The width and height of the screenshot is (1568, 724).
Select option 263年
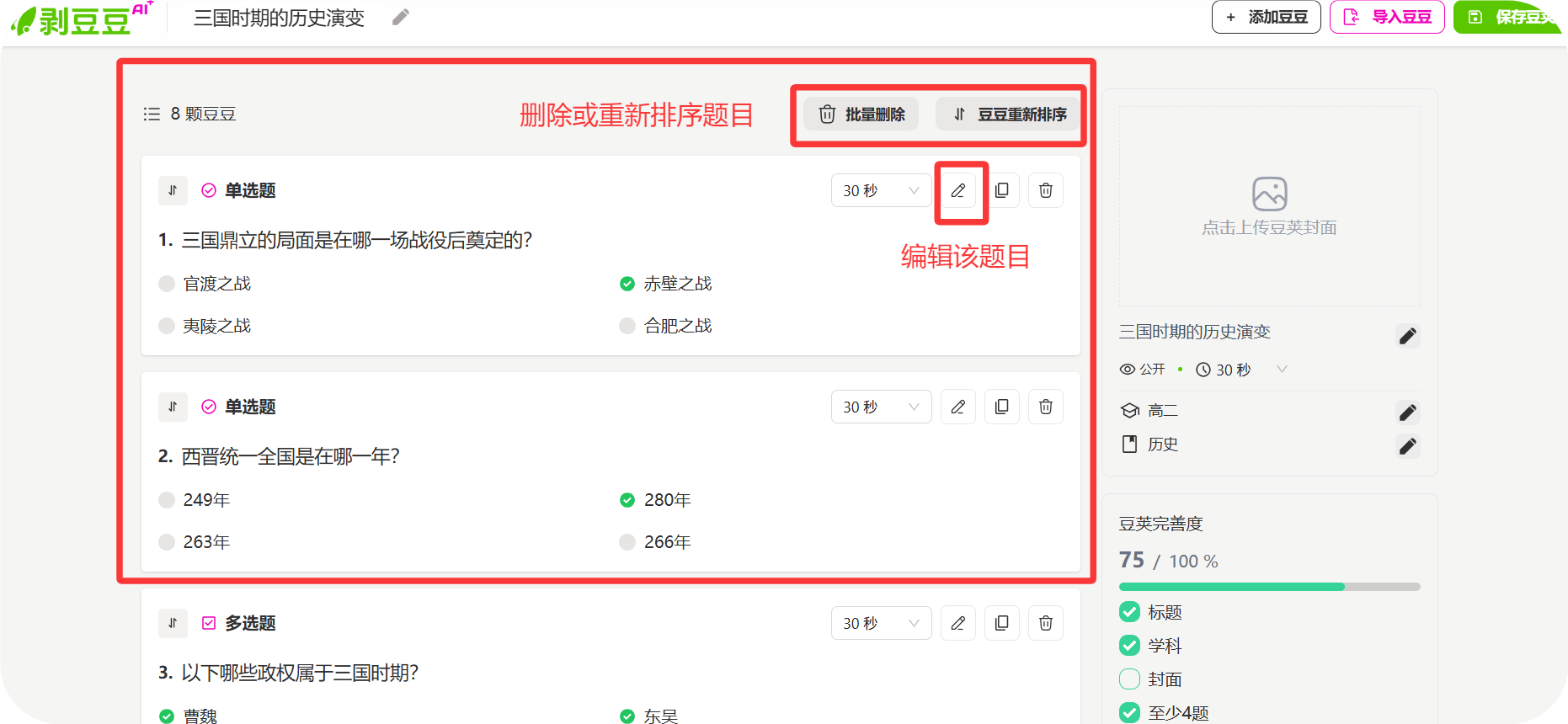pyautogui.click(x=167, y=542)
